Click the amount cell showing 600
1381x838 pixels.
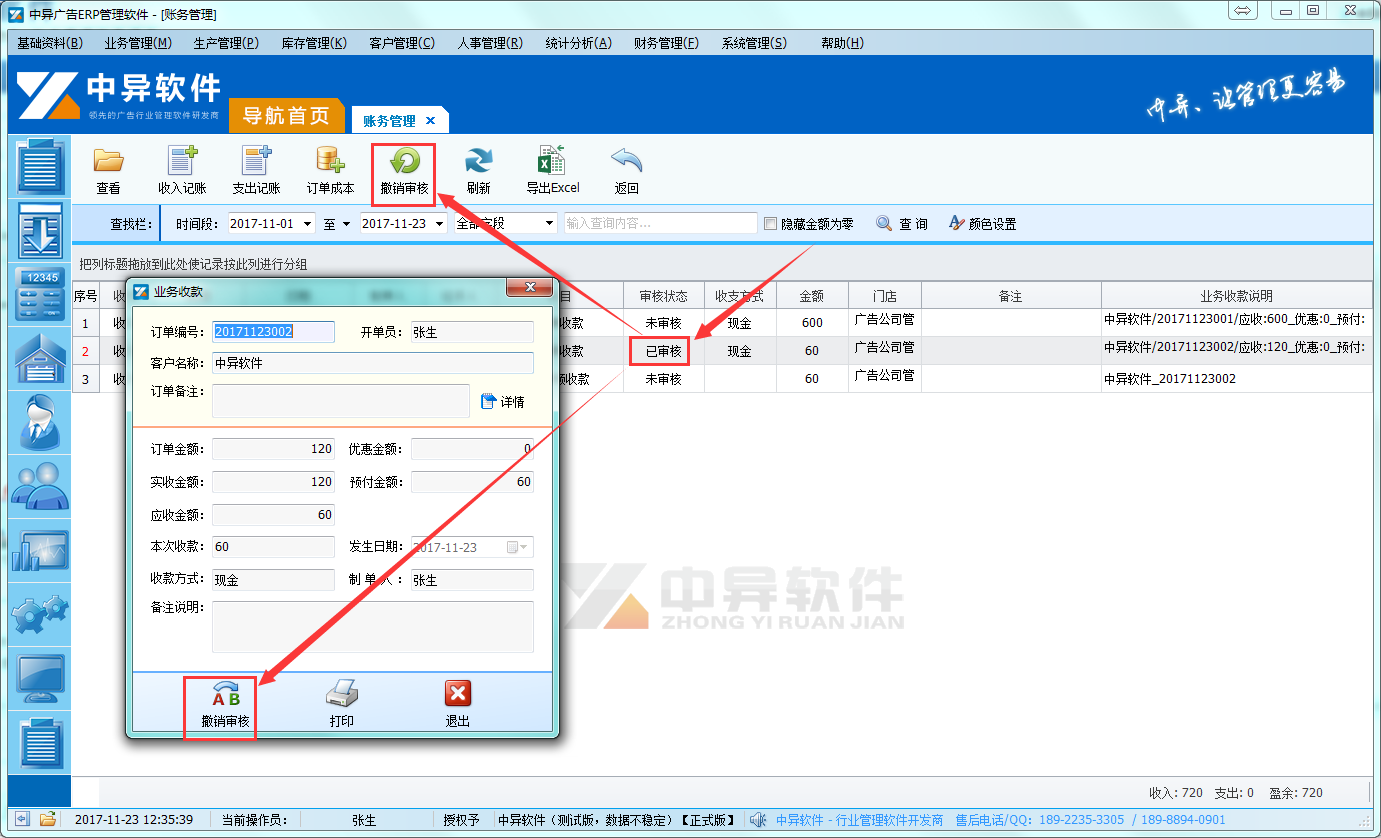point(811,323)
